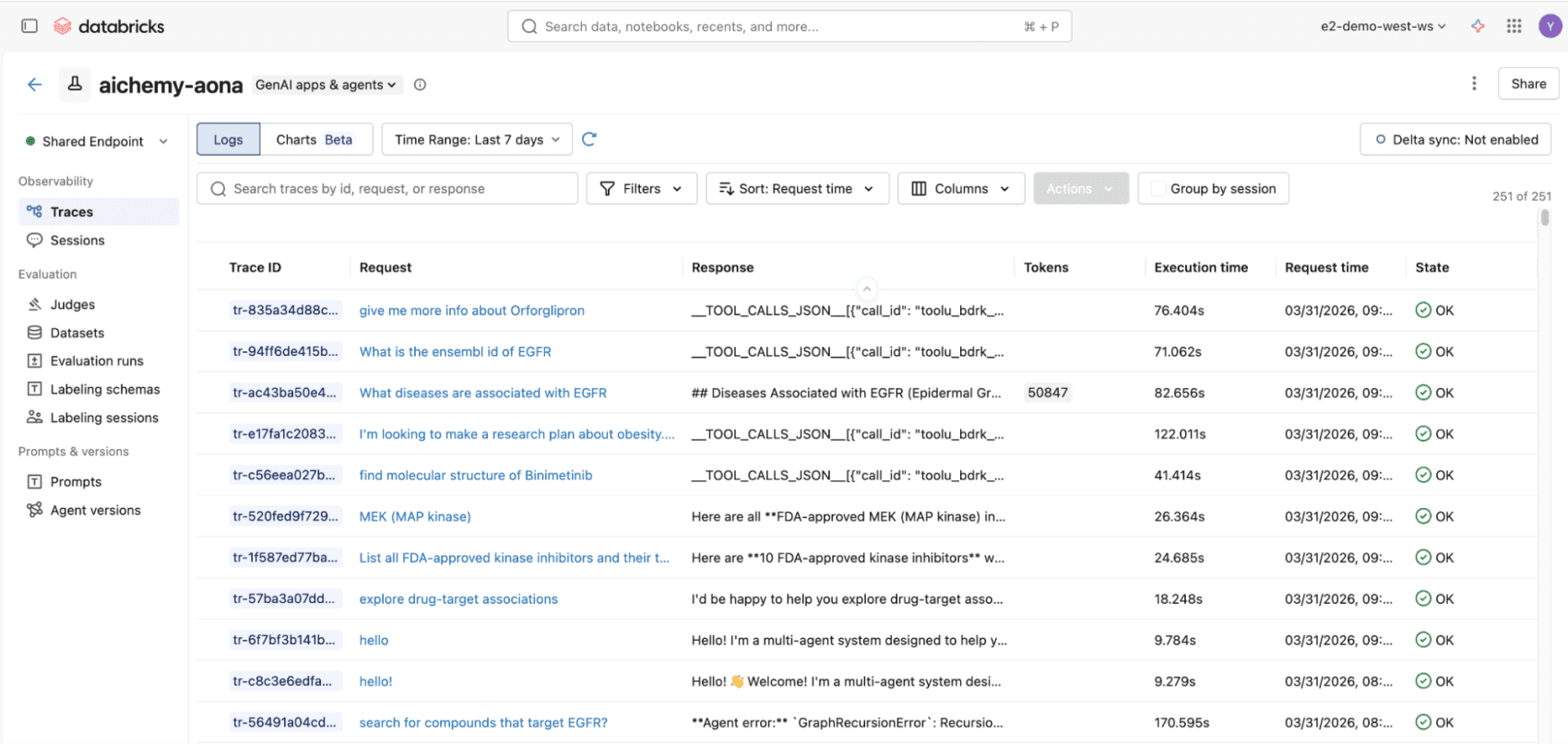Image resolution: width=1568 pixels, height=744 pixels.
Task: Open the Columns dropdown
Action: pyautogui.click(x=961, y=188)
